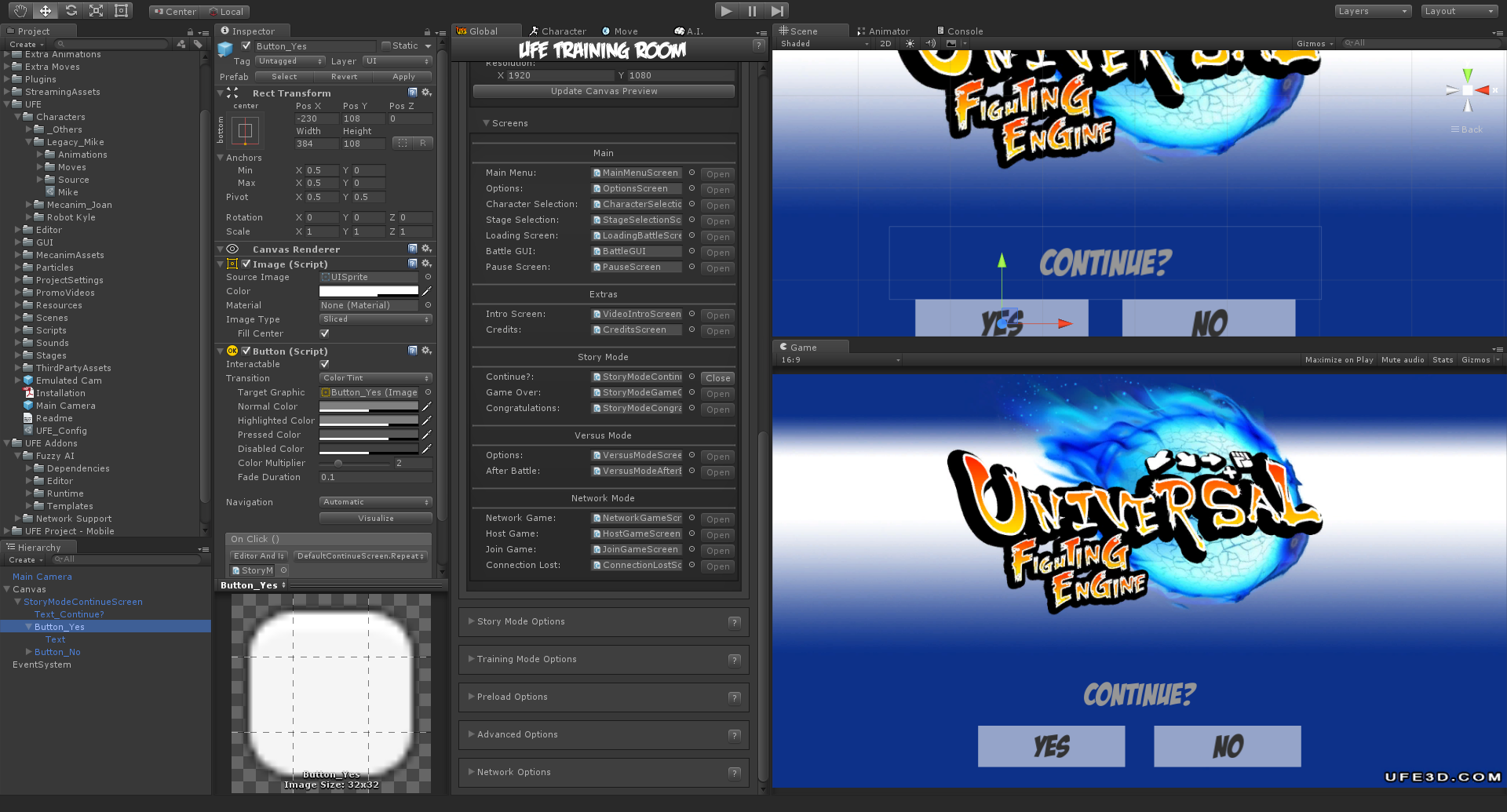Click the Update Canvas Preview button

[x=604, y=91]
